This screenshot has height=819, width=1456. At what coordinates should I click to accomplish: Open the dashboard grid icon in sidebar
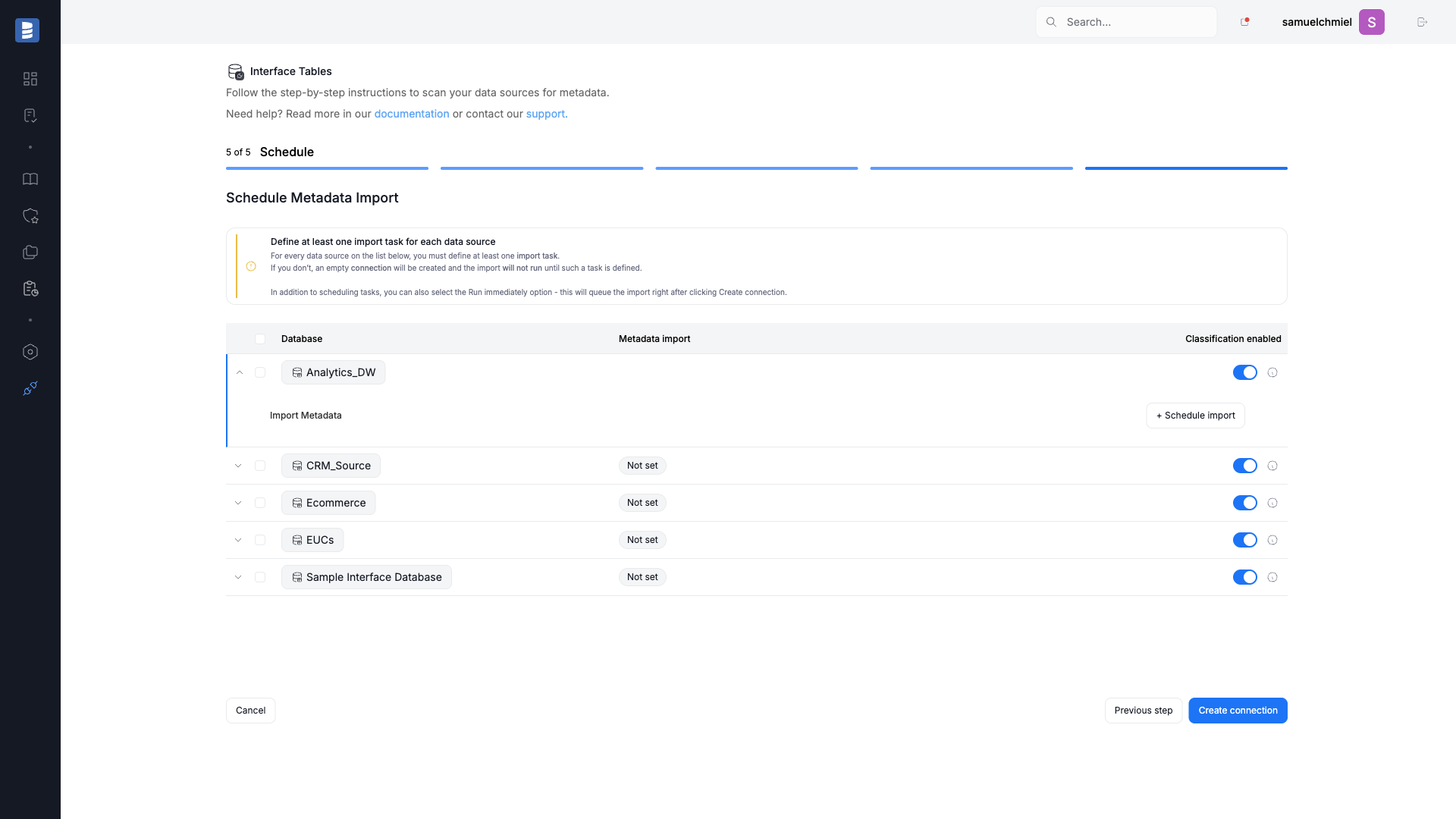coord(30,79)
